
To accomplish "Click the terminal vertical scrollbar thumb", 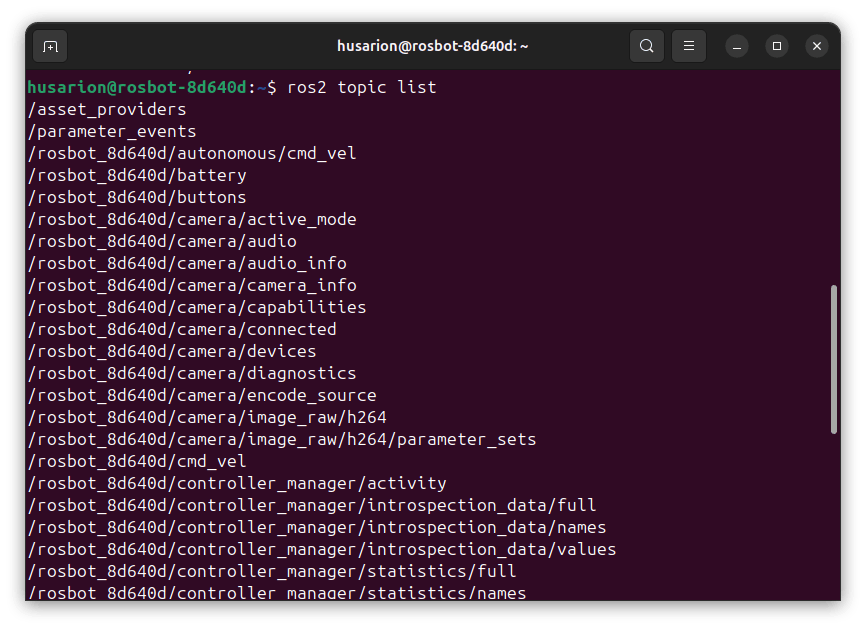I will pos(833,360).
